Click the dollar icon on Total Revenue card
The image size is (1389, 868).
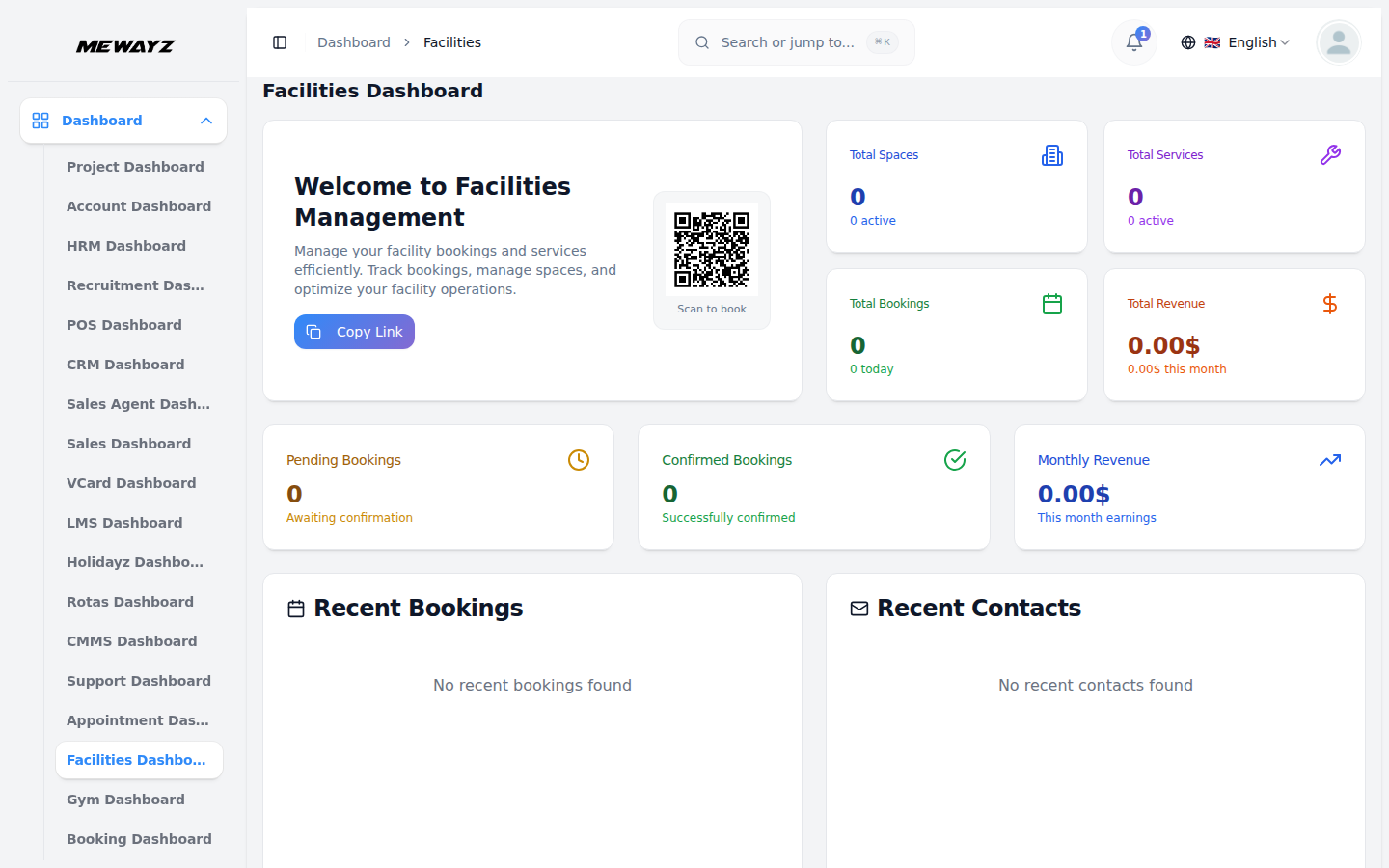(1330, 303)
